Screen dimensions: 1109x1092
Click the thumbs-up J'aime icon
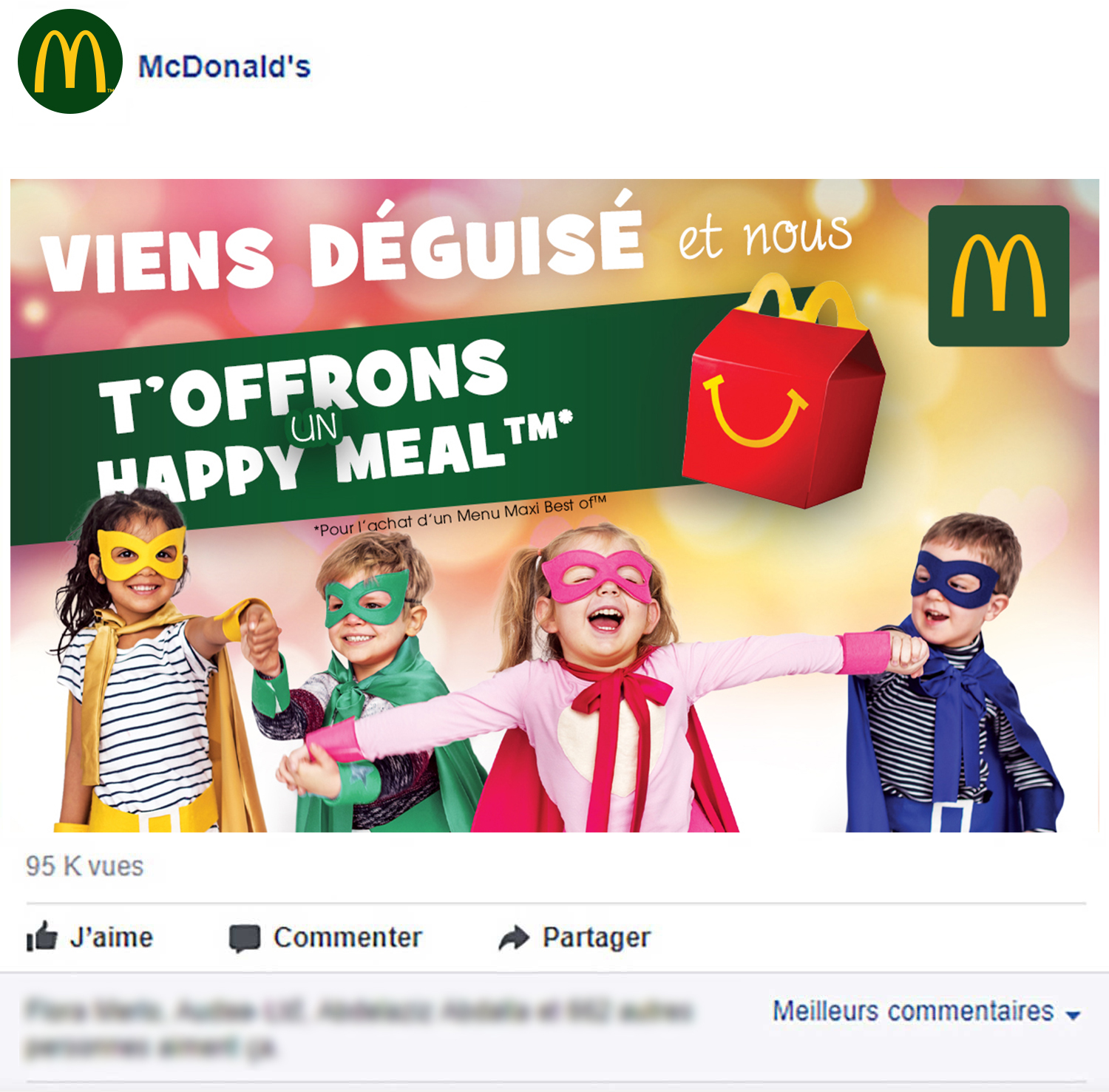pos(41,936)
